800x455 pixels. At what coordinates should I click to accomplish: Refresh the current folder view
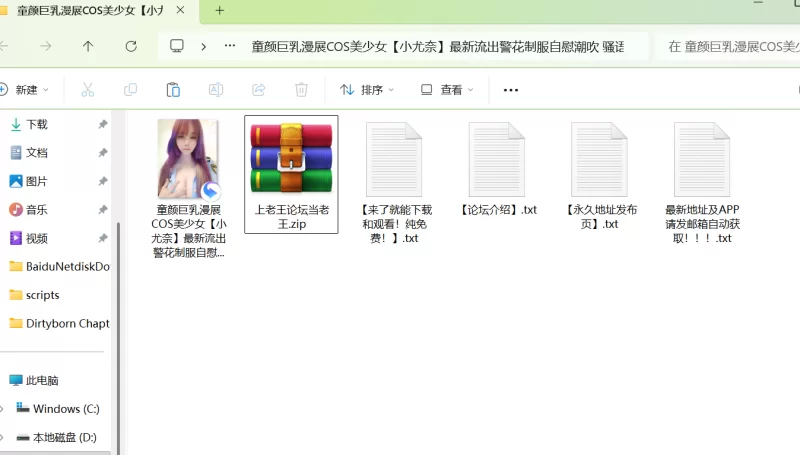coord(131,46)
